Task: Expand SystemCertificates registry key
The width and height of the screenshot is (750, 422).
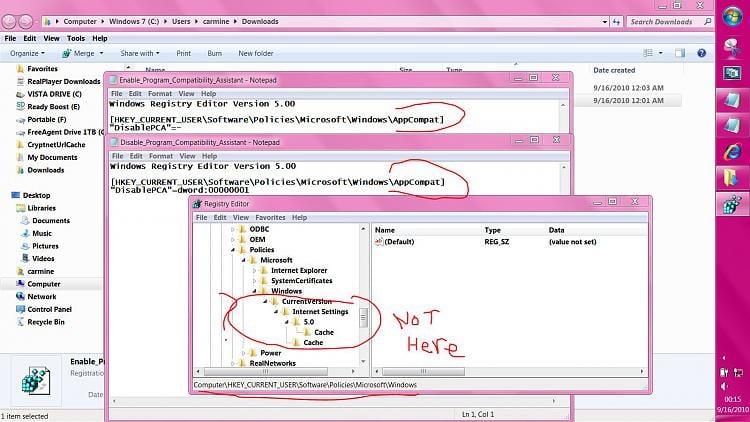Action: tap(254, 281)
